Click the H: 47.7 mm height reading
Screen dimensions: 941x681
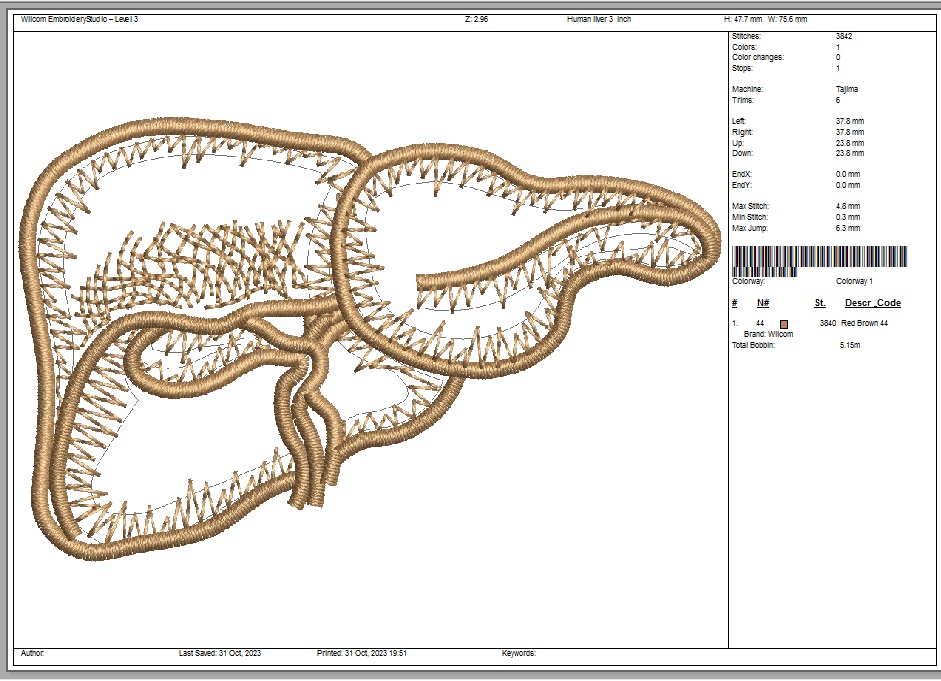coord(743,19)
